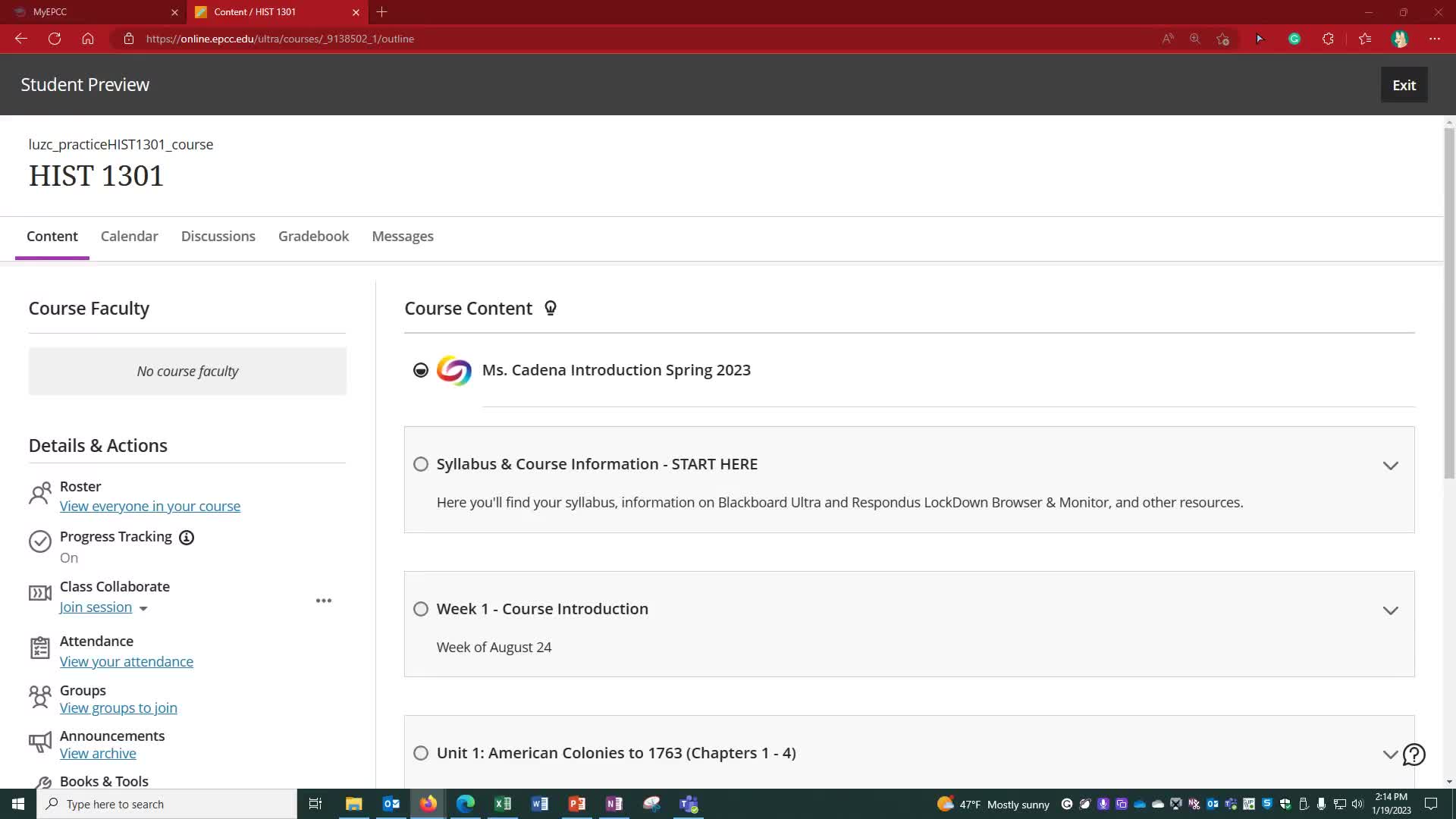Switch to the MyEPCC browser tab
The width and height of the screenshot is (1456, 819).
click(x=93, y=12)
